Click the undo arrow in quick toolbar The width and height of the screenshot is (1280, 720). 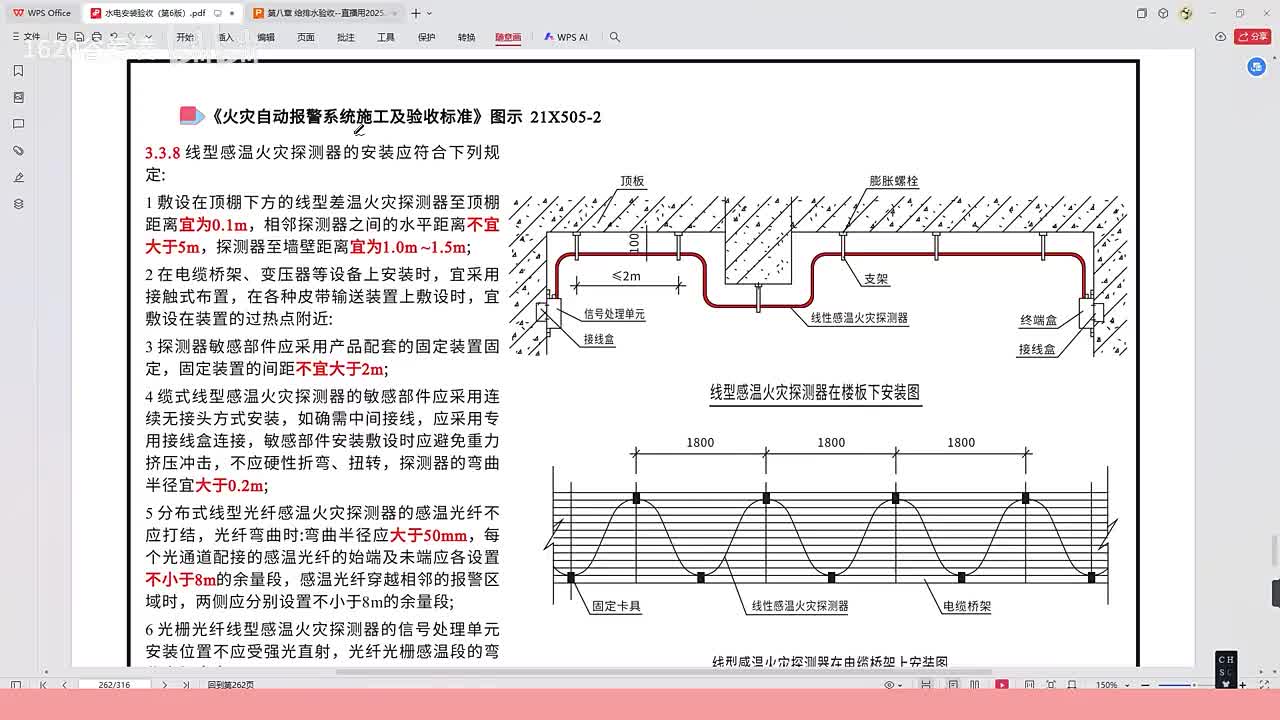coord(114,37)
